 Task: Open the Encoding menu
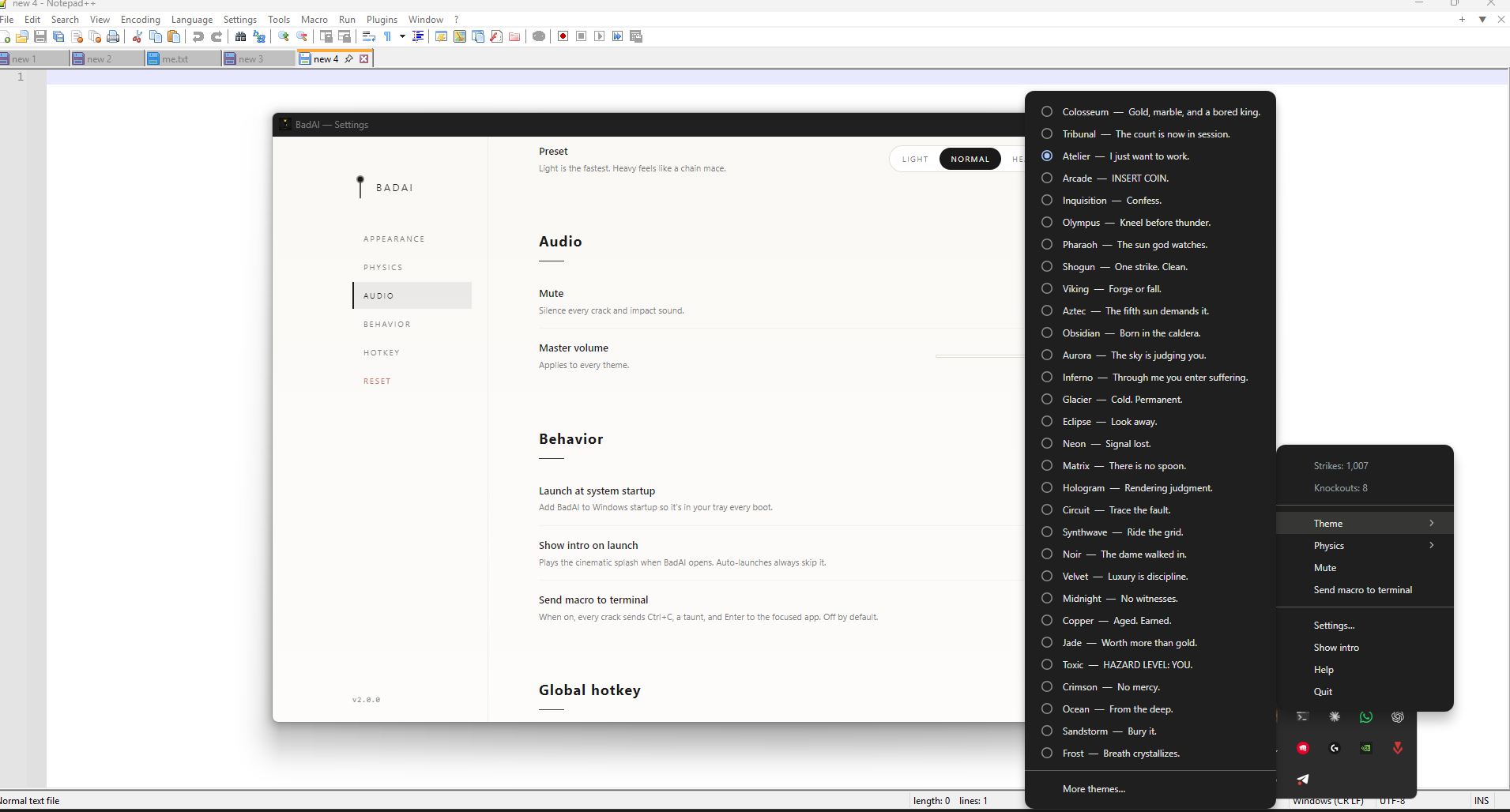pos(141,19)
